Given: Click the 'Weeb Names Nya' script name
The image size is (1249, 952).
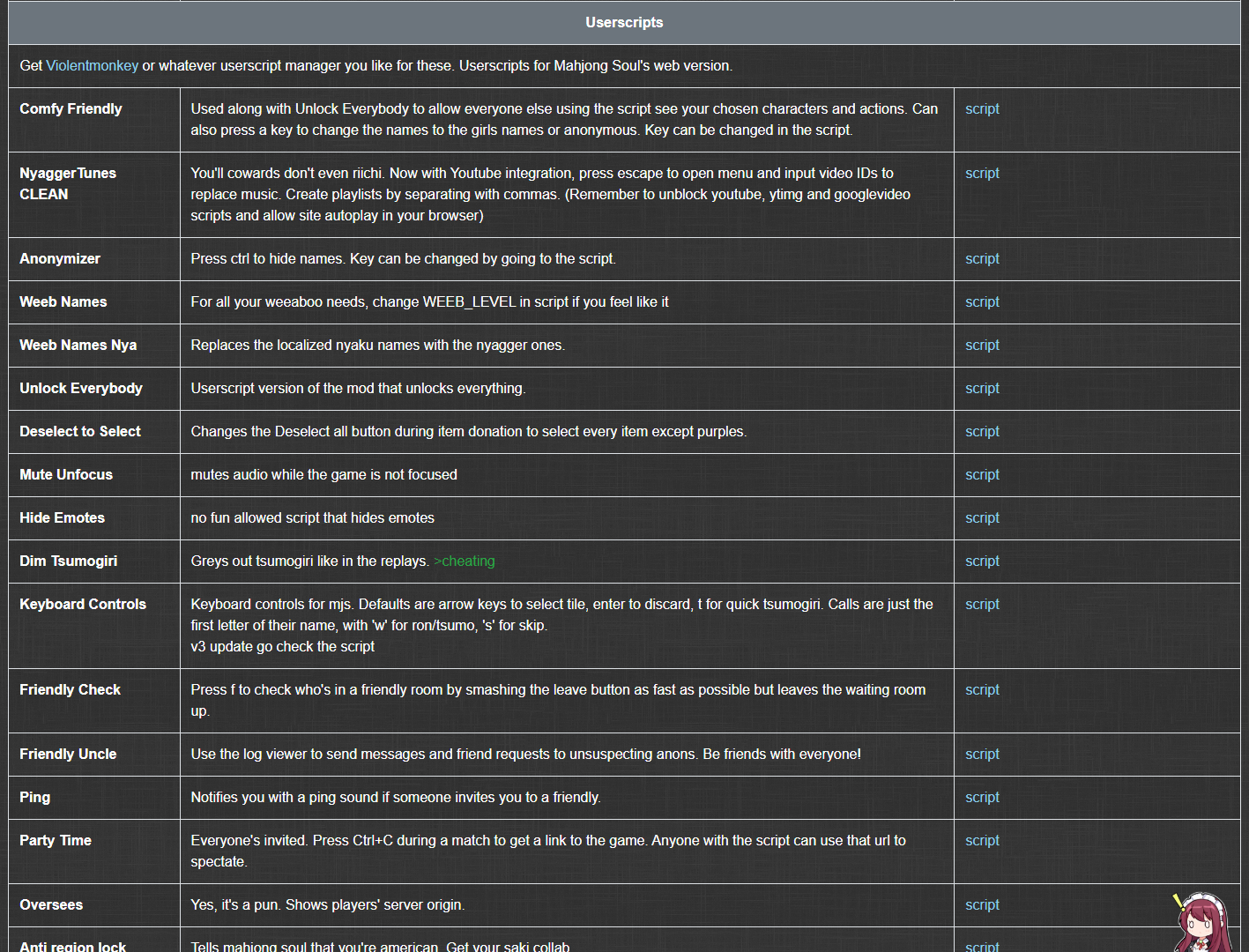Looking at the screenshot, I should click(x=78, y=345).
